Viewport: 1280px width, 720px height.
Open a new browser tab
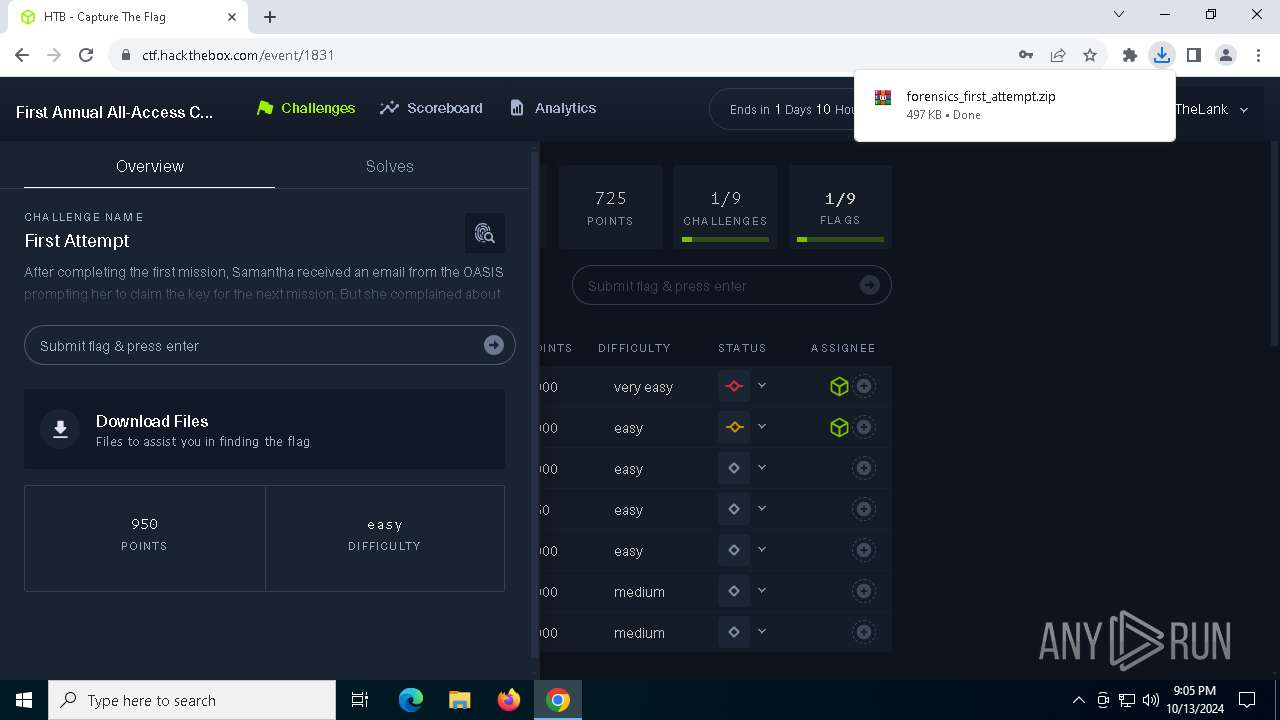tap(270, 17)
